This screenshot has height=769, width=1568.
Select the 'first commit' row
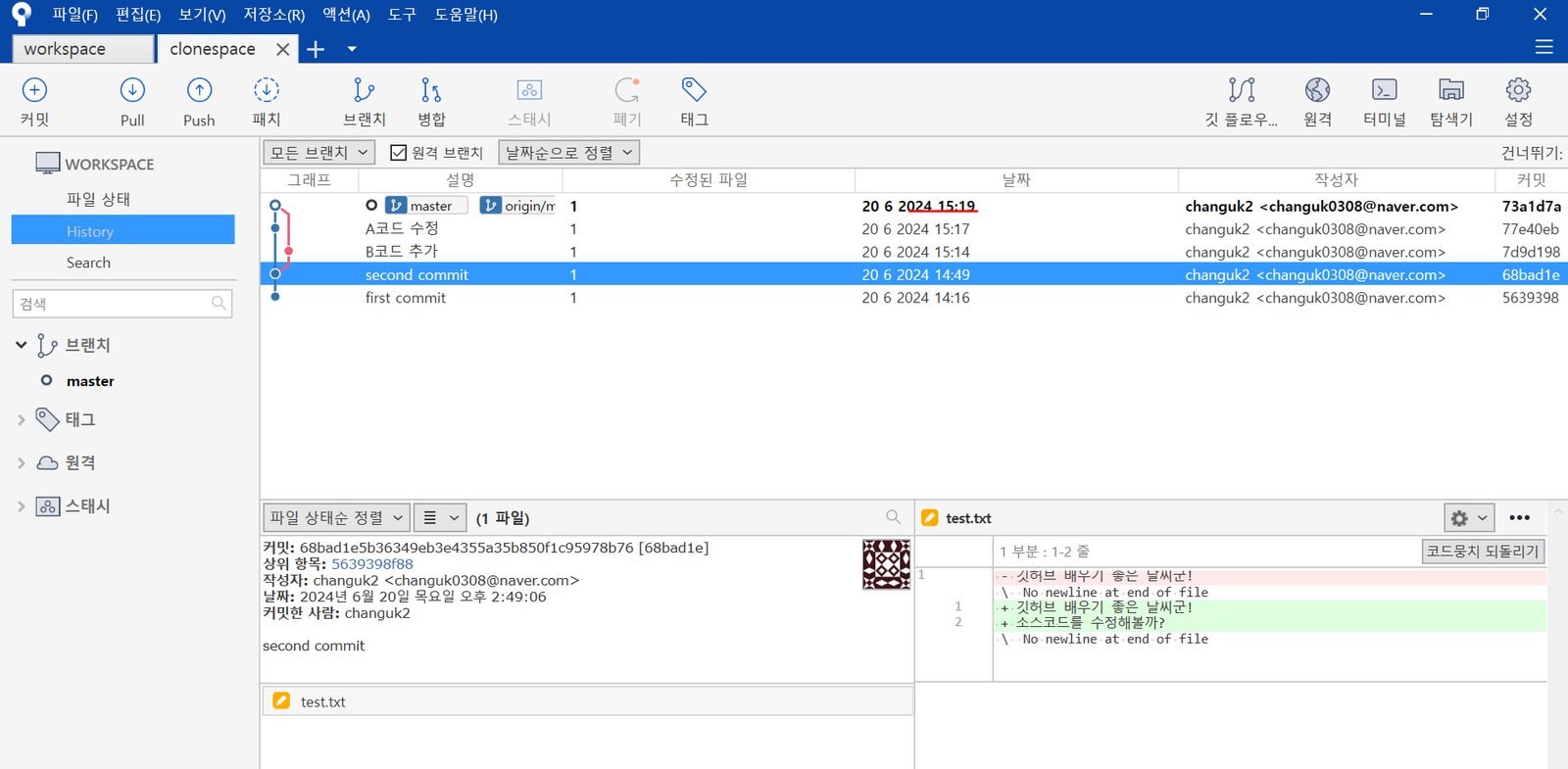(x=913, y=298)
